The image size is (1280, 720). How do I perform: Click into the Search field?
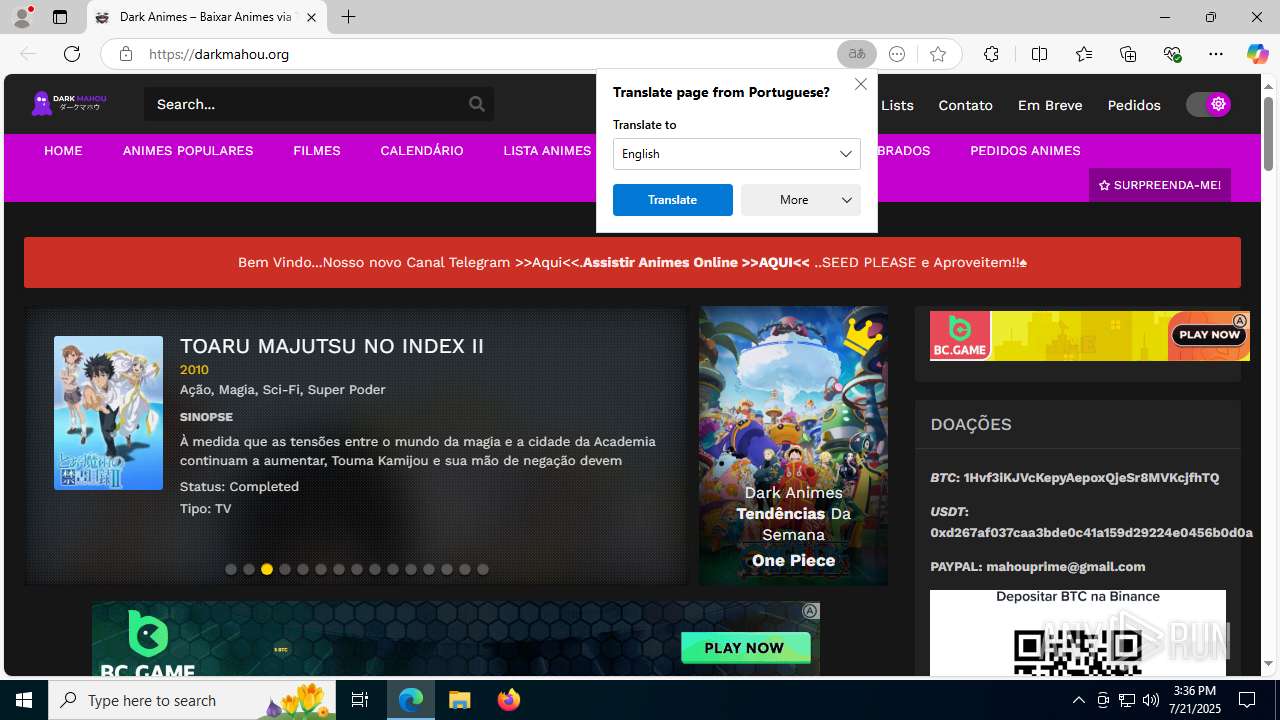pyautogui.click(x=305, y=104)
